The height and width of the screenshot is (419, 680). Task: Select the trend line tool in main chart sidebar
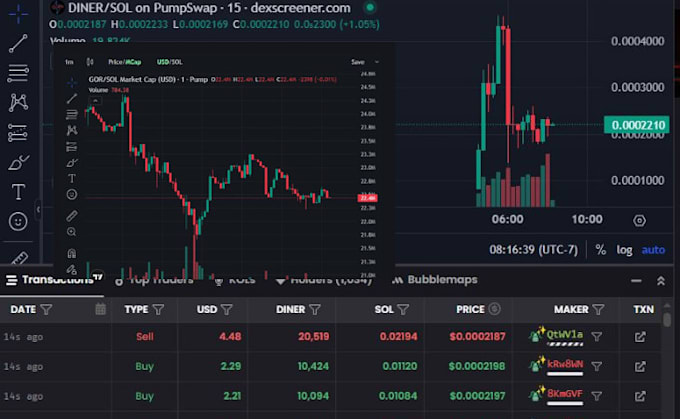(x=18, y=43)
